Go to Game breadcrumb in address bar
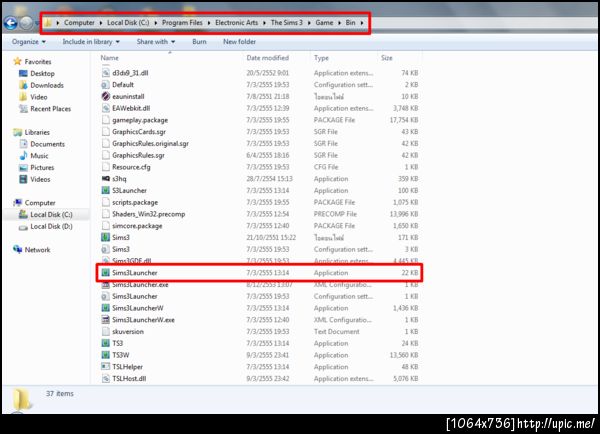 click(x=324, y=23)
